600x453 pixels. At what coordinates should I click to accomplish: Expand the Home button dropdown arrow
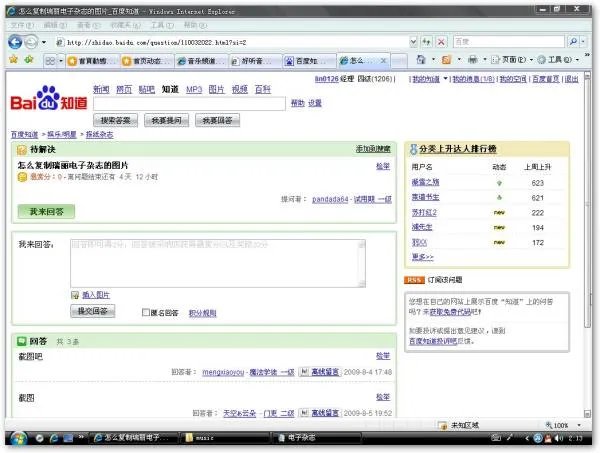tap(434, 60)
